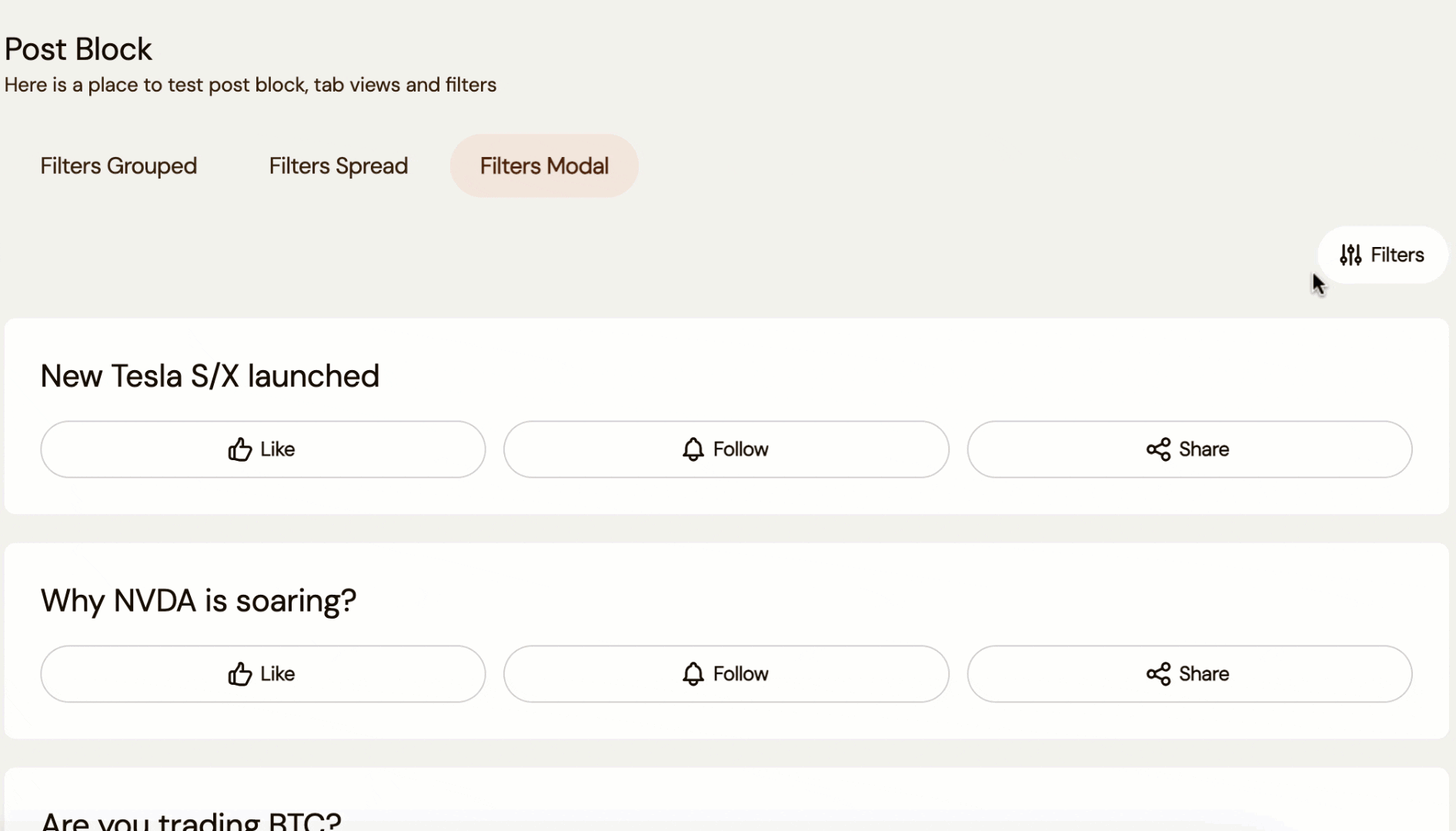Open the "Are you trading BTC?" post
Viewport: 1456px width, 831px height.
coord(191,820)
